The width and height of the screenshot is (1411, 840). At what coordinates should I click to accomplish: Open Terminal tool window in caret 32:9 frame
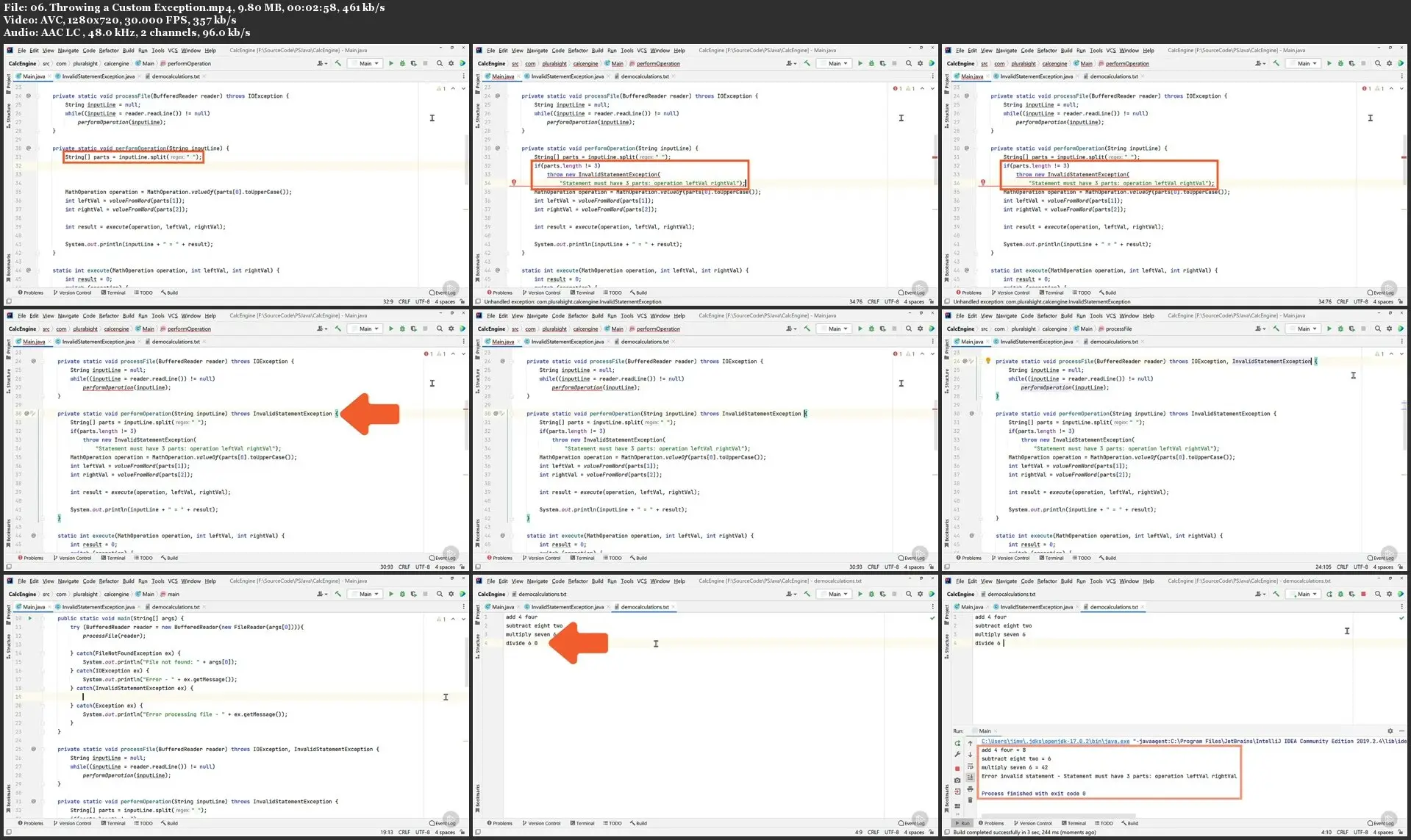113,292
